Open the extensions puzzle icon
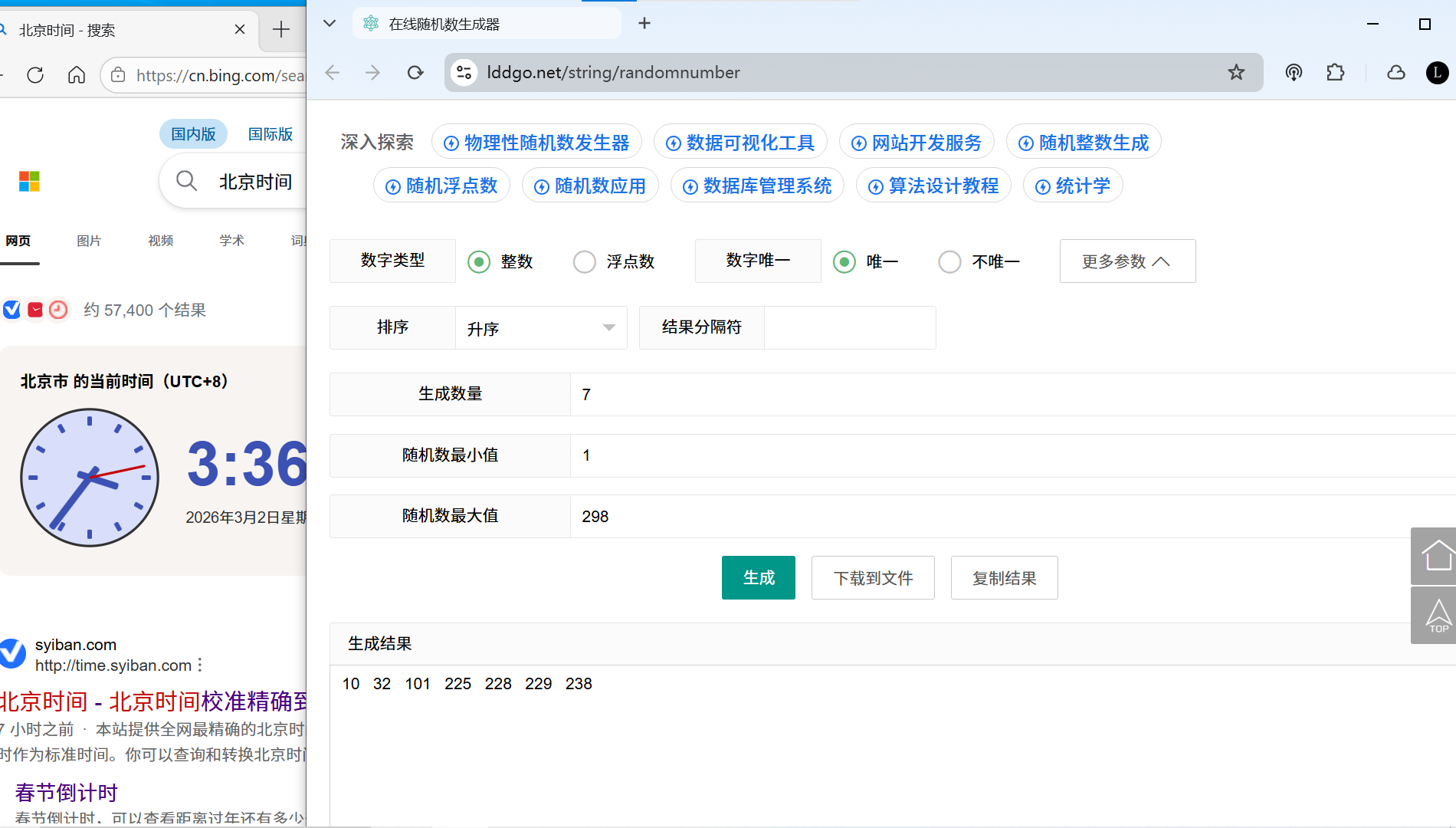Screen dimensions: 1456x828 [x=1335, y=73]
